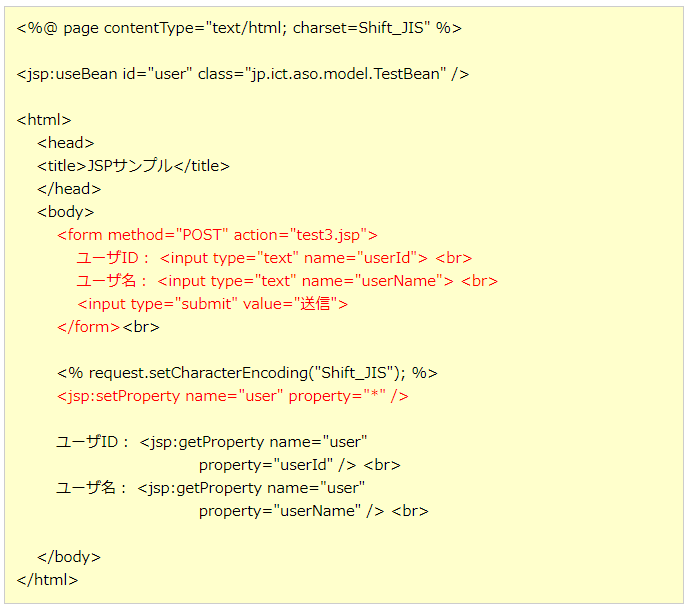This screenshot has height=607, width=687.
Task: Click the jsp:useBean id="user" line
Action: 243,74
